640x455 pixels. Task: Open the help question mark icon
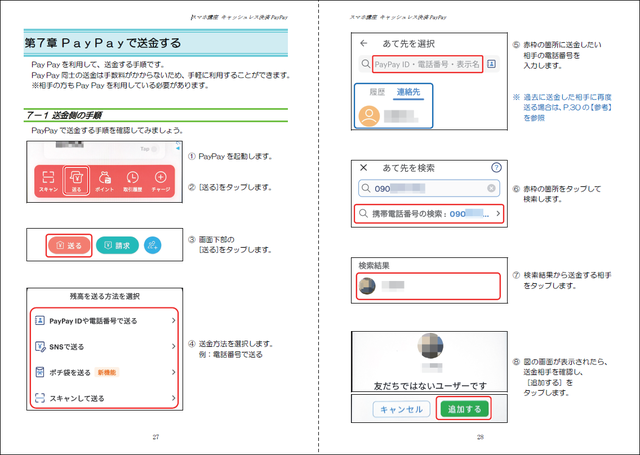coord(496,167)
